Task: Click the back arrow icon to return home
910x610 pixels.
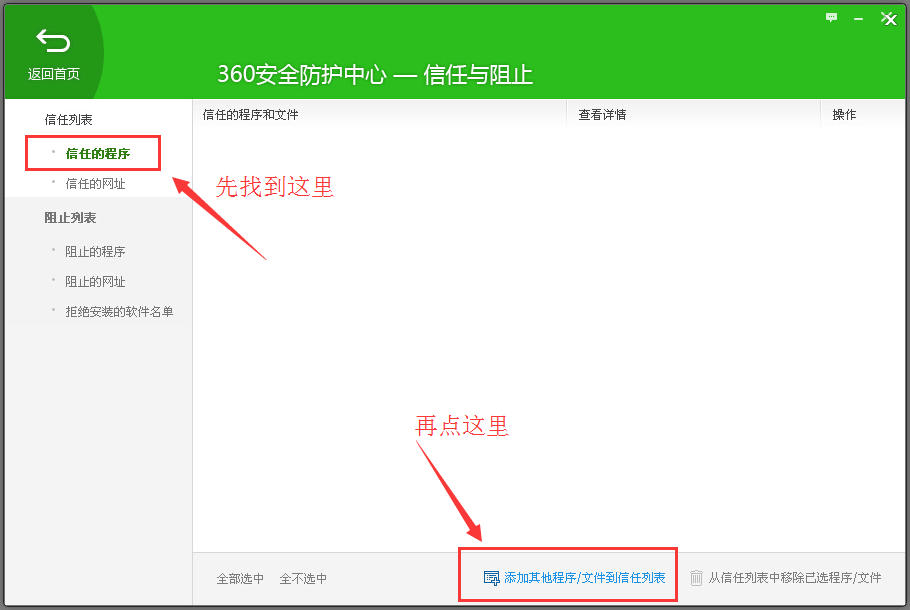Action: coord(53,41)
